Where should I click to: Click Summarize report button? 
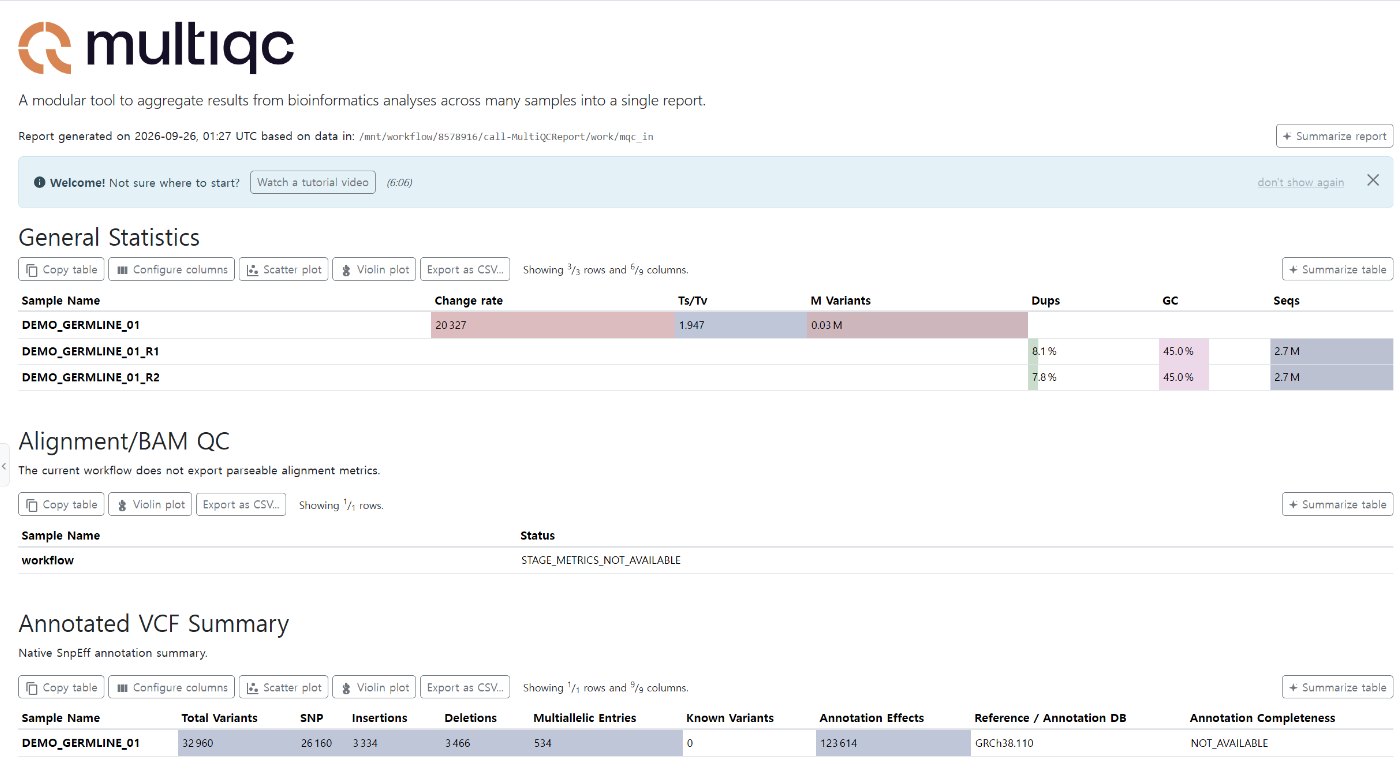point(1334,136)
